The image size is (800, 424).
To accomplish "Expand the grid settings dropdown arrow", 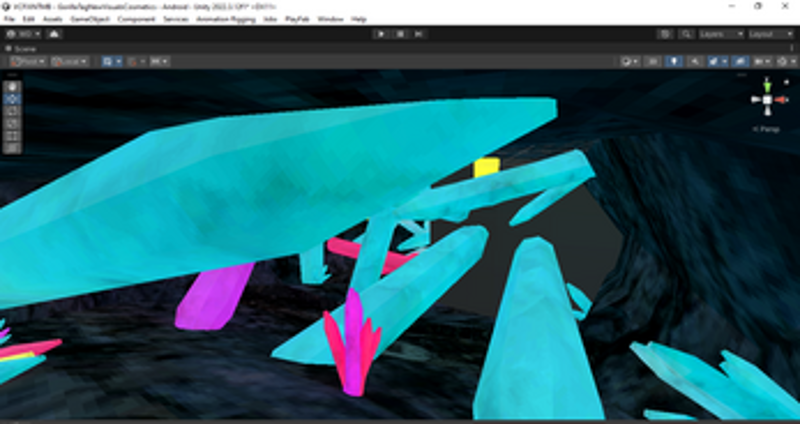I will [x=119, y=62].
